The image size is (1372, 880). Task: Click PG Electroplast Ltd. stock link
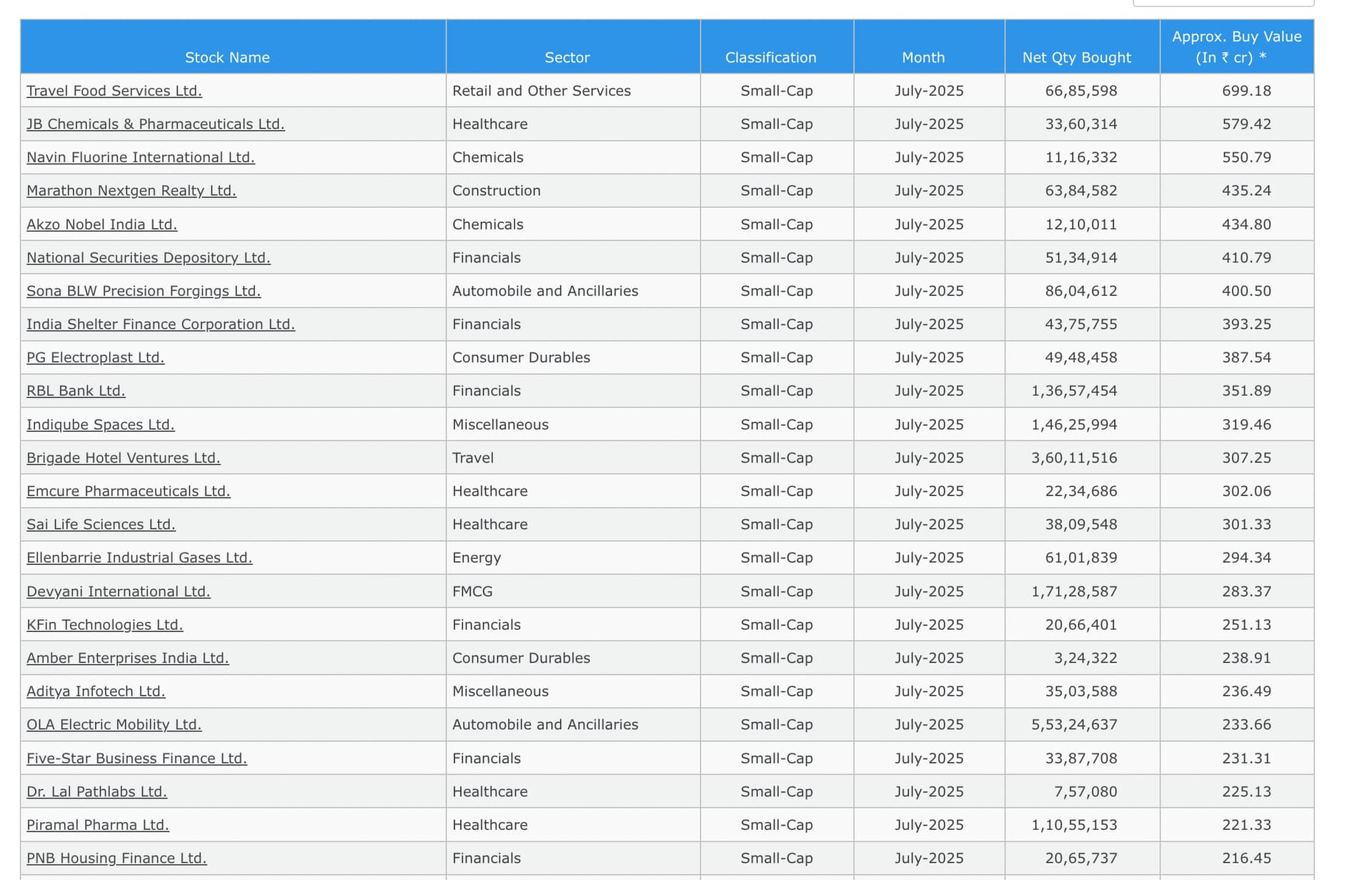pyautogui.click(x=95, y=357)
